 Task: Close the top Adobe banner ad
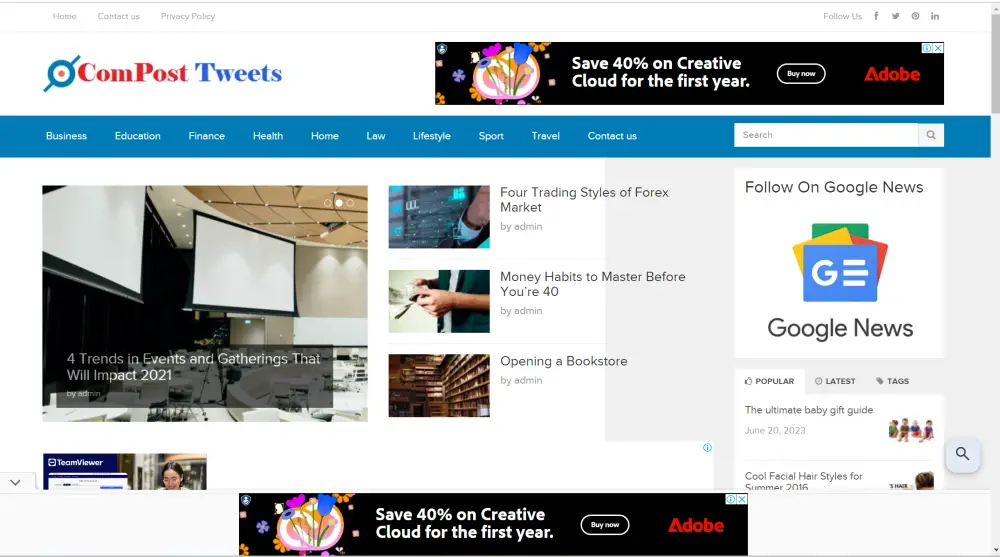tap(938, 48)
